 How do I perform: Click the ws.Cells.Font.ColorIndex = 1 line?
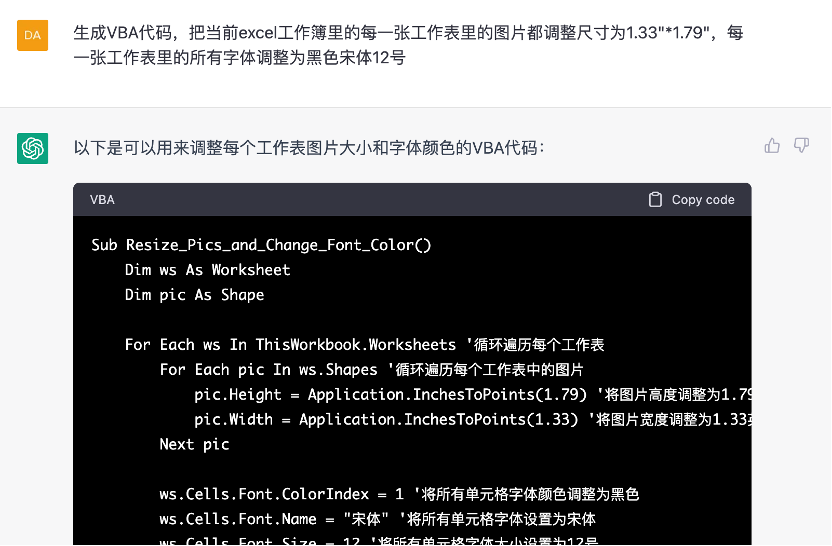[399, 494]
